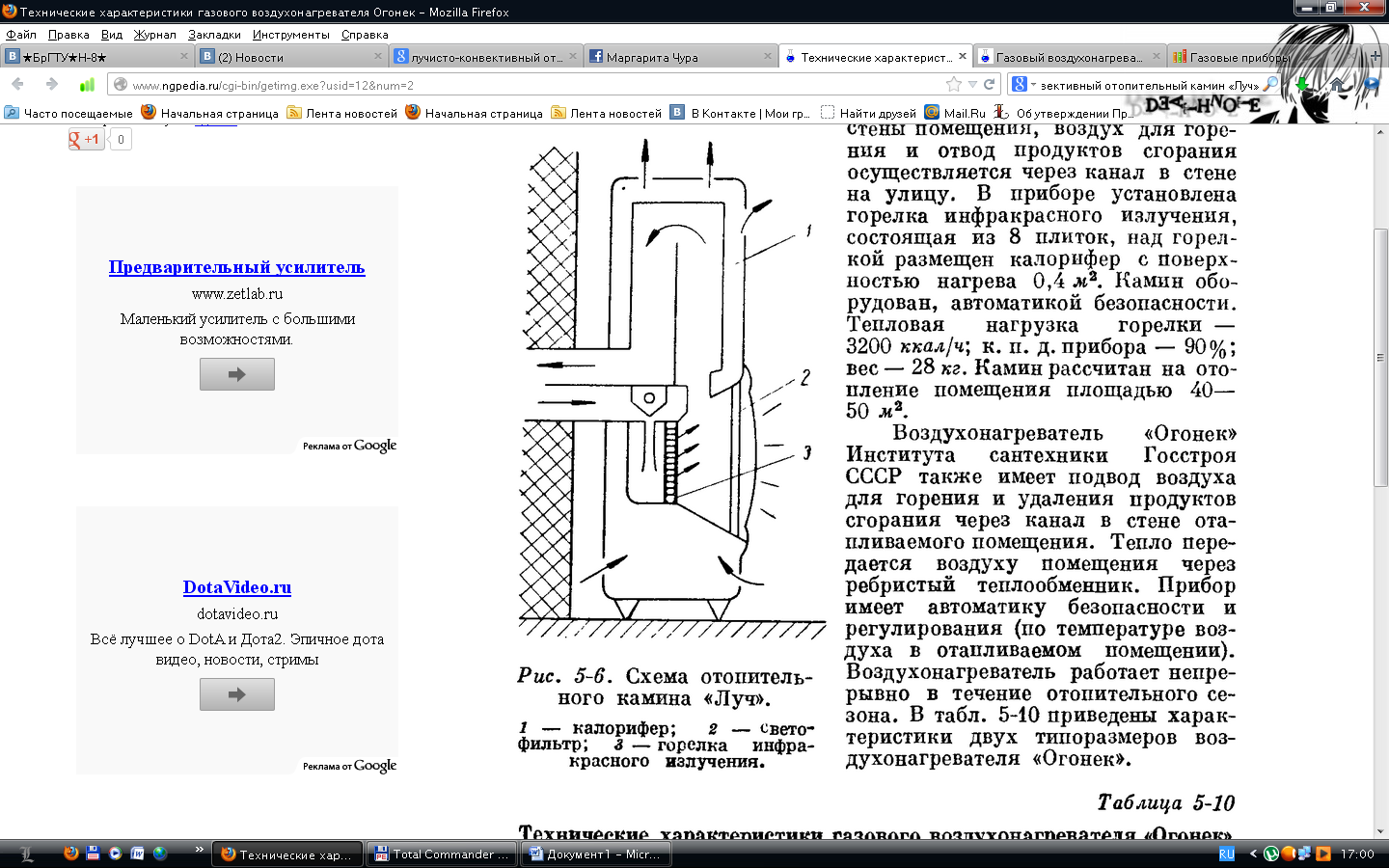
Task: Open media player quick launch icon
Action: click(116, 854)
